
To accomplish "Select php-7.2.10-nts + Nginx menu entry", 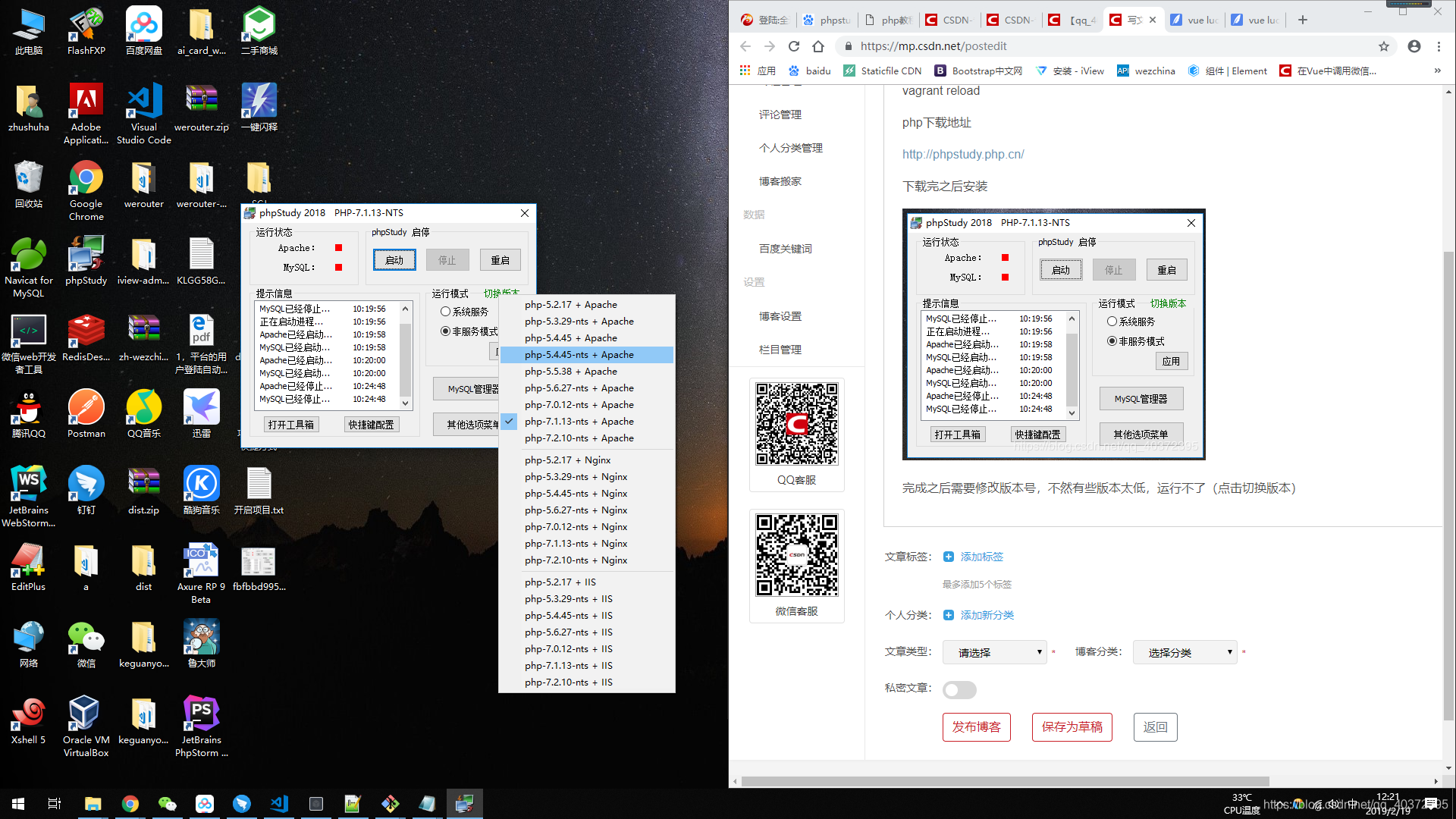I will pos(576,560).
